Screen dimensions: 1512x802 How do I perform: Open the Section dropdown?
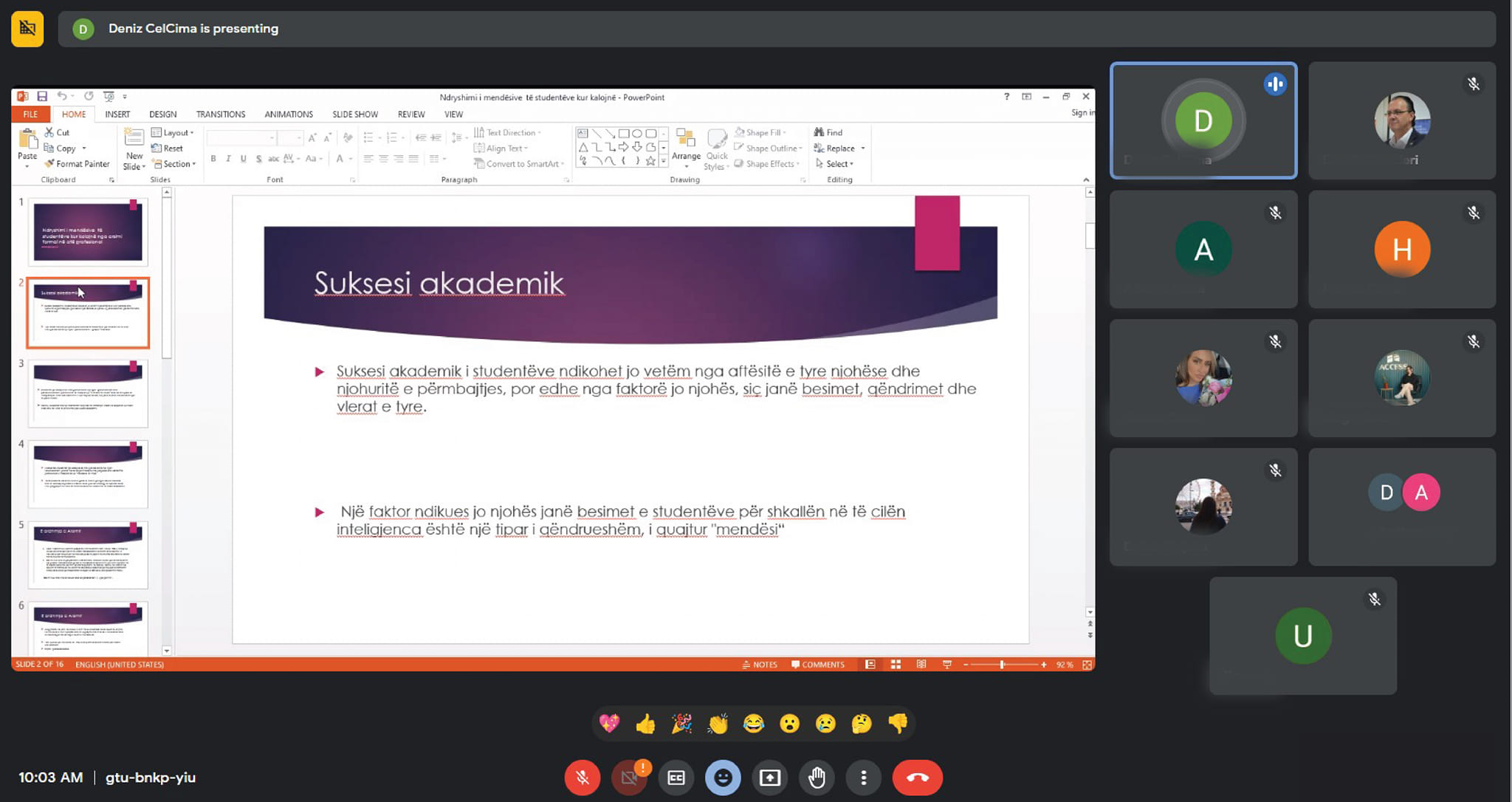(x=176, y=164)
